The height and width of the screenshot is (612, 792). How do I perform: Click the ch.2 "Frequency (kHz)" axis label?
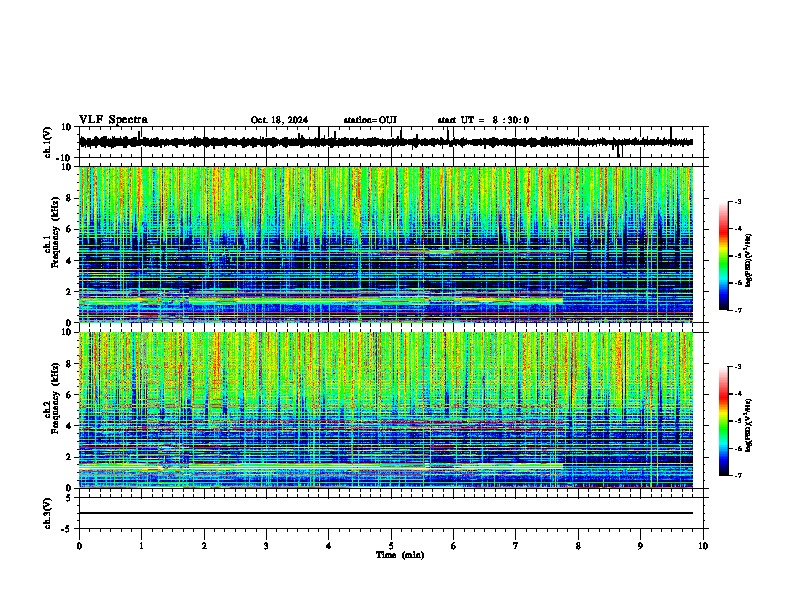tap(56, 398)
